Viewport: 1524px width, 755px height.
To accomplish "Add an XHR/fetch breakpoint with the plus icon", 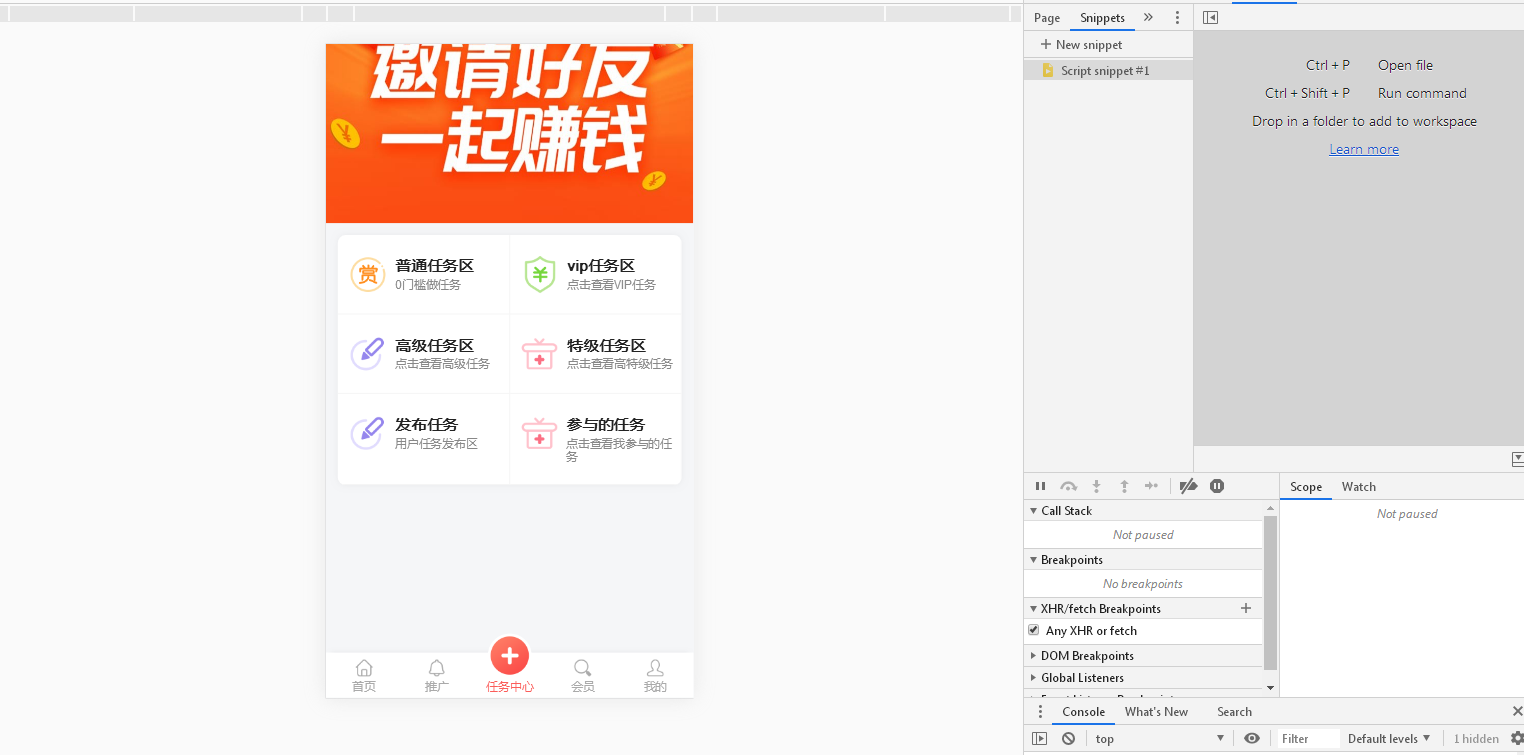I will (x=1246, y=608).
